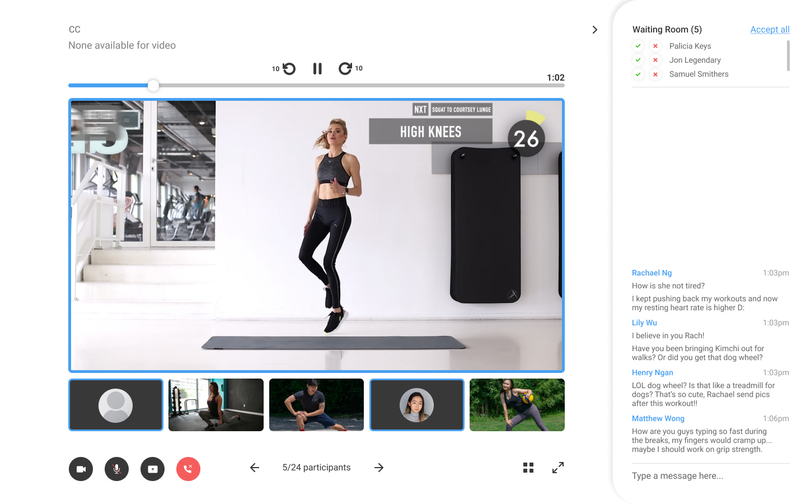Switch to grid view layout
The height and width of the screenshot is (504, 806).
pyautogui.click(x=528, y=467)
